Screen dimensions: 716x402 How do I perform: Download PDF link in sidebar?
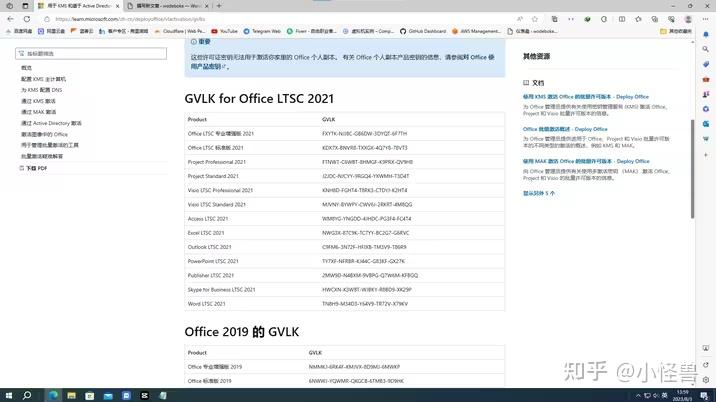click(x=33, y=168)
